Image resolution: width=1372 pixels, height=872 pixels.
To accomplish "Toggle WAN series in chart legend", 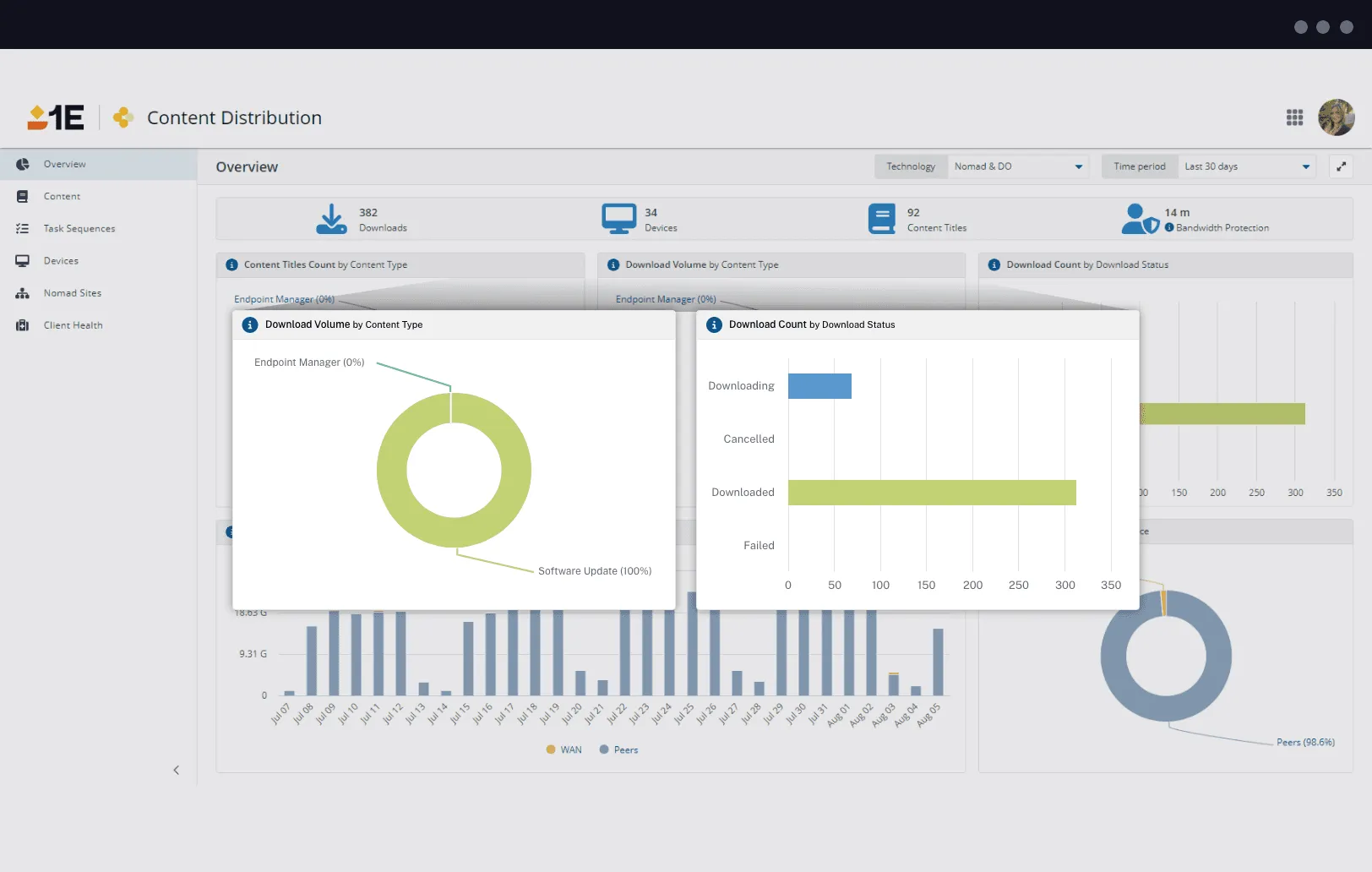I will point(563,749).
